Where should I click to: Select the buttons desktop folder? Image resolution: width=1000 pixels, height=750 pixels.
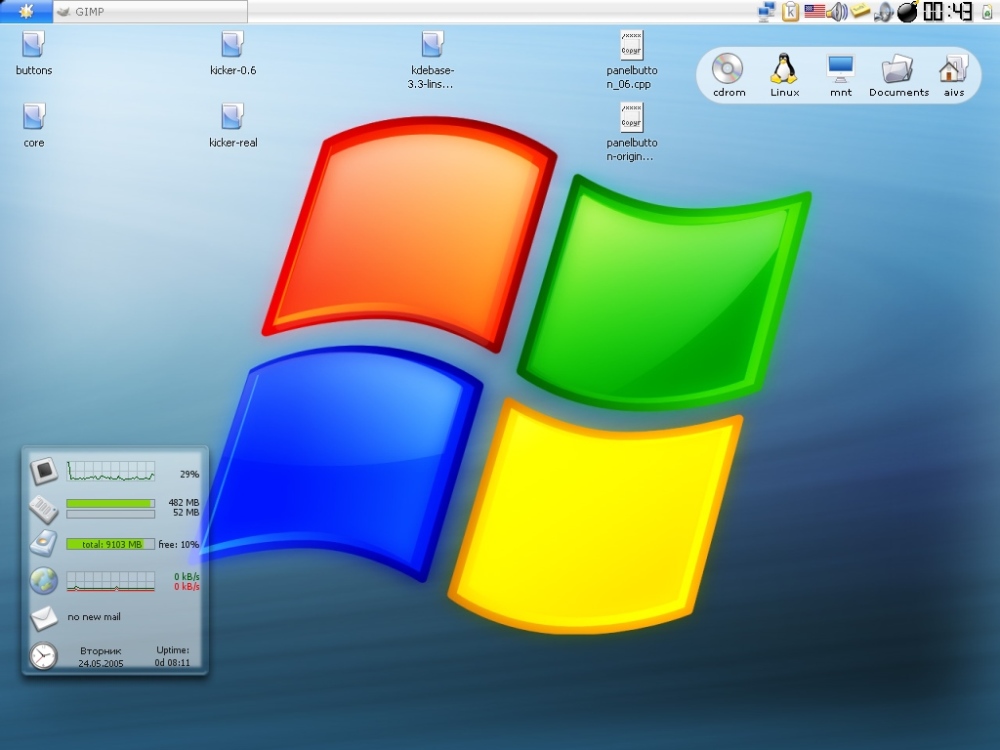[x=34, y=53]
